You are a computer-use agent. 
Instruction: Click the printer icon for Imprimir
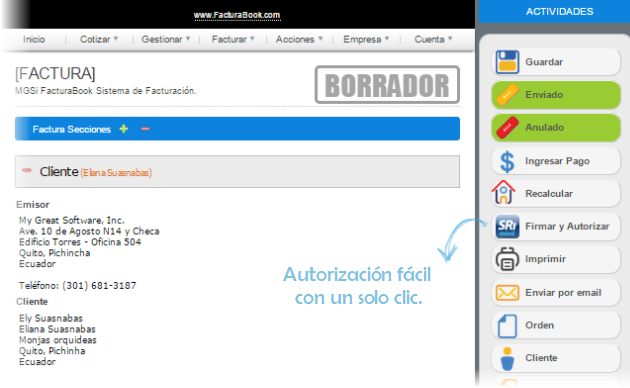507,259
